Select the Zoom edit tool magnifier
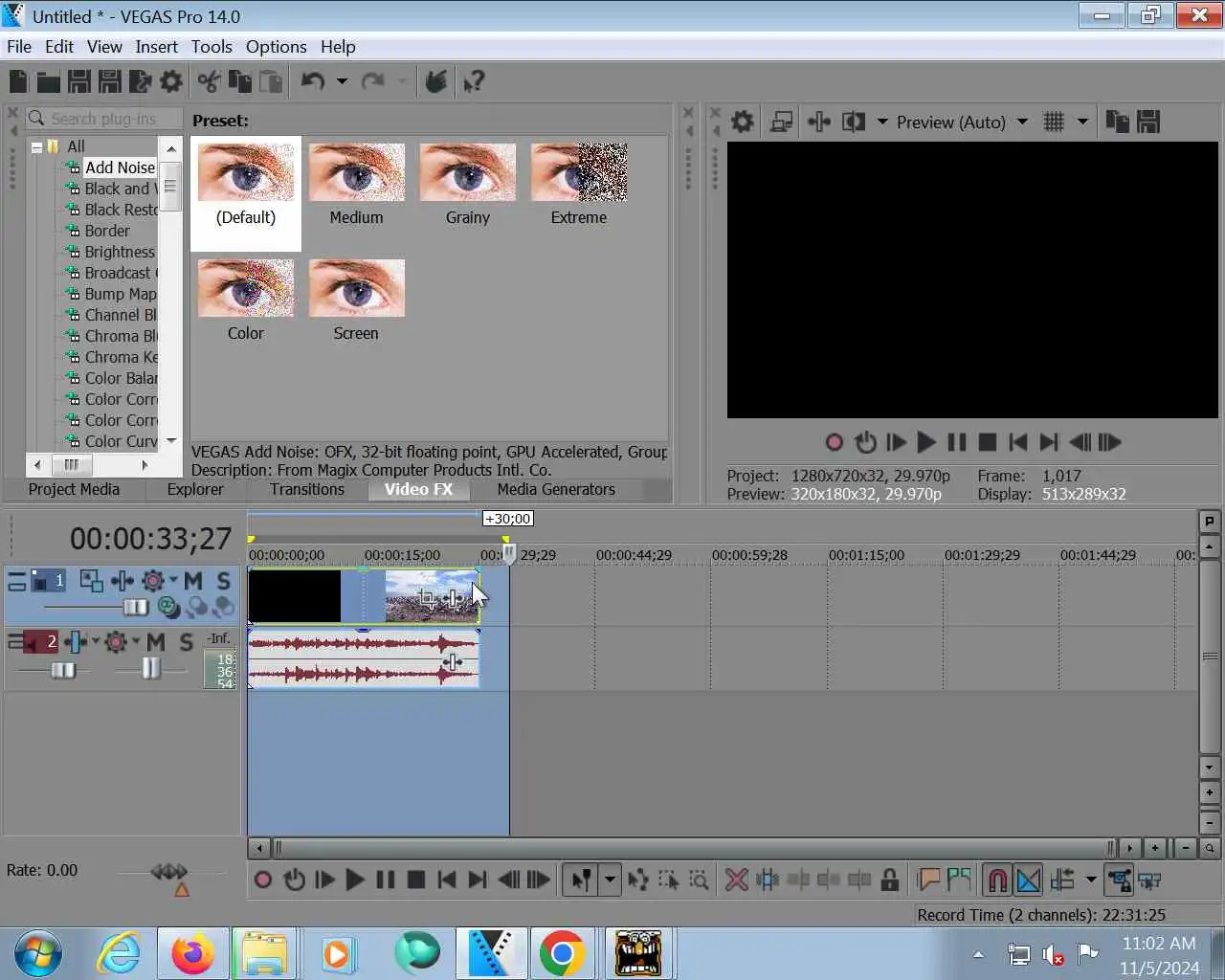Viewport: 1225px width, 980px height. 700,880
